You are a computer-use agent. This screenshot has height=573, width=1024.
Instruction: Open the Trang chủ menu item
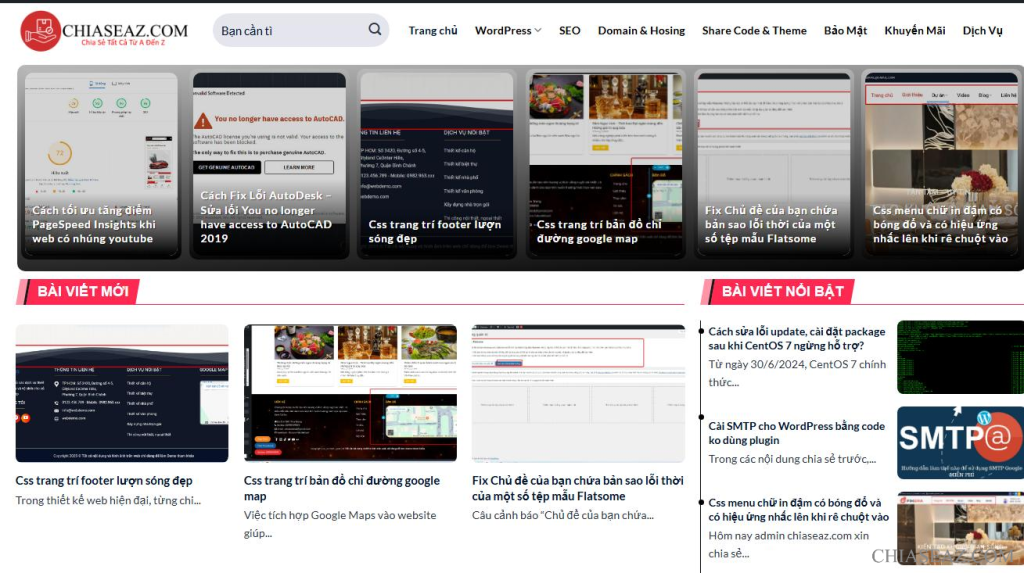pos(433,31)
